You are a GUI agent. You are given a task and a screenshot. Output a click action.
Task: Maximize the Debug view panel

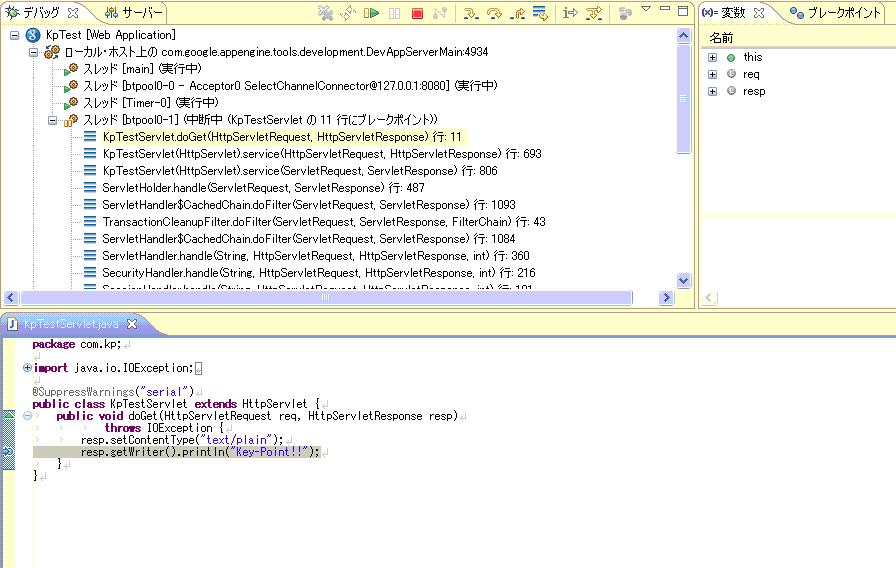(683, 10)
